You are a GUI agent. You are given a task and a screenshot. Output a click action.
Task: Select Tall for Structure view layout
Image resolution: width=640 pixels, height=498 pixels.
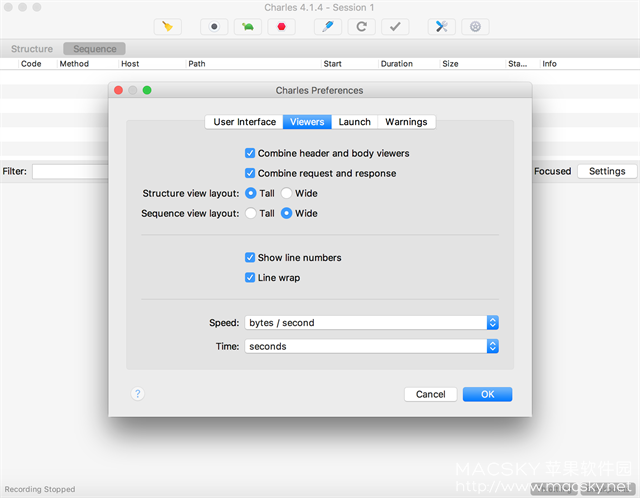251,193
